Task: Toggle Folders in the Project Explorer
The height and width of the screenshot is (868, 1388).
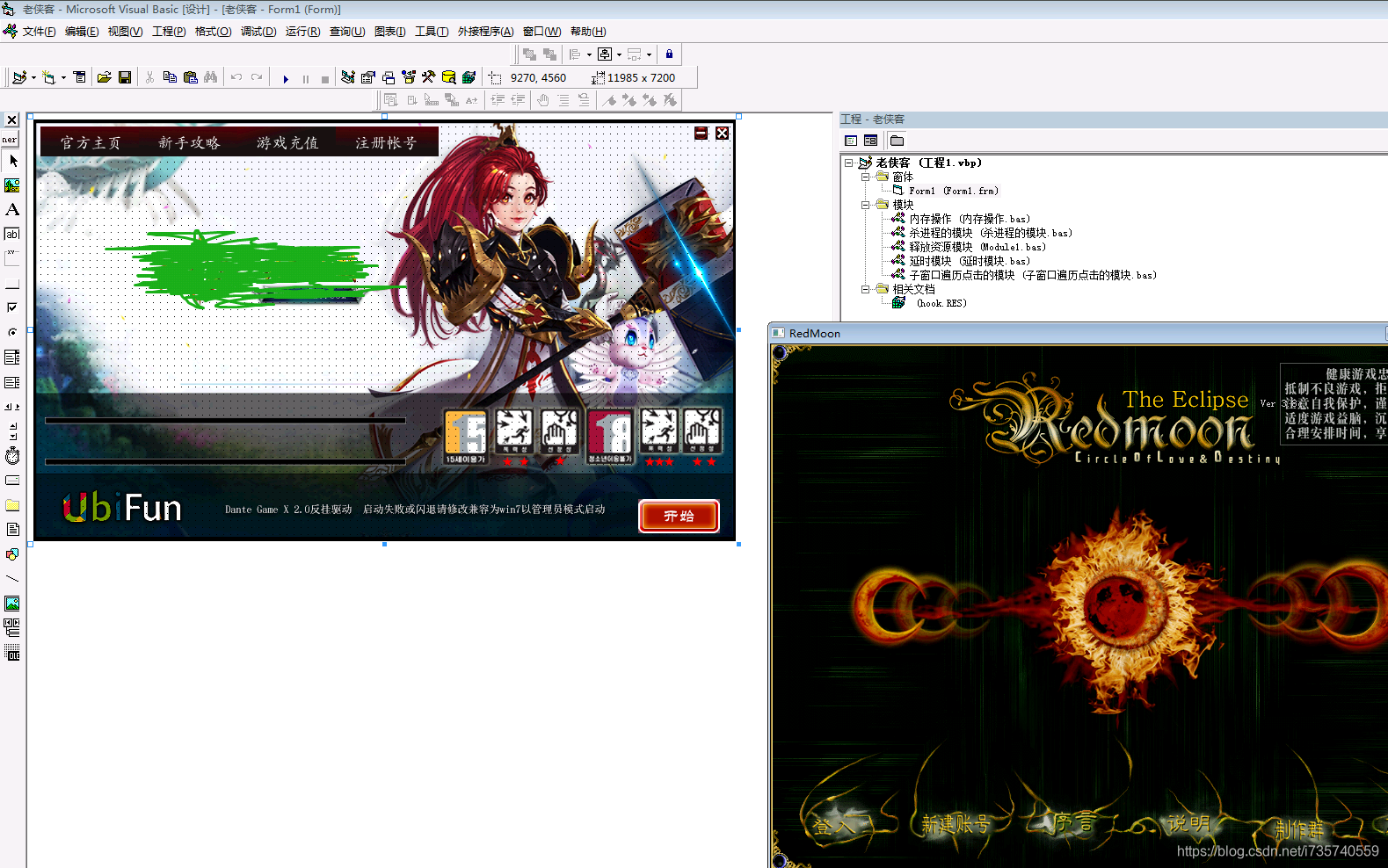Action: coord(897,141)
